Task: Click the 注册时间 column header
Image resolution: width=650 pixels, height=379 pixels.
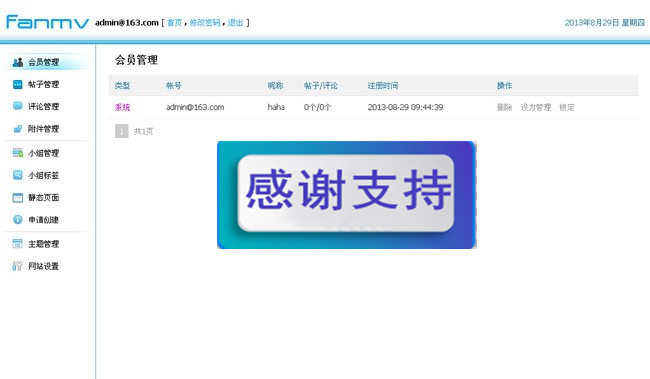Action: 383,86
